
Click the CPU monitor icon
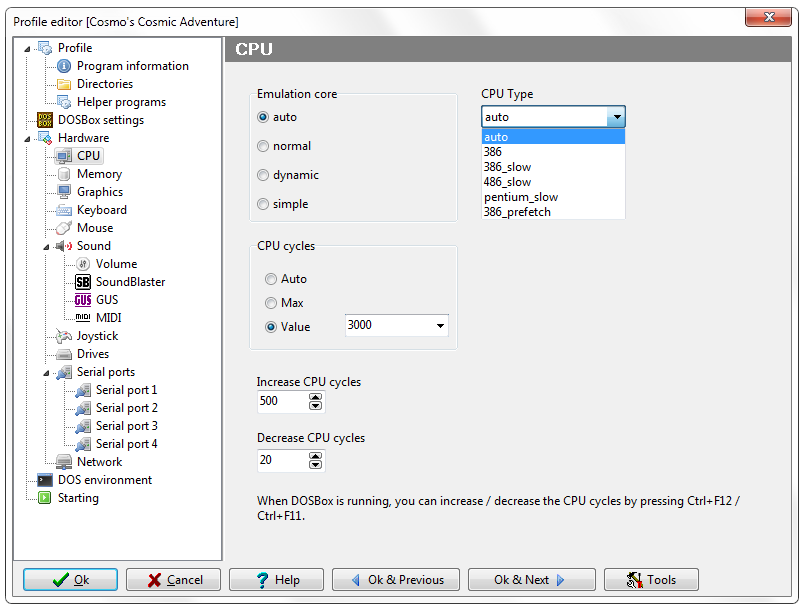(64, 156)
